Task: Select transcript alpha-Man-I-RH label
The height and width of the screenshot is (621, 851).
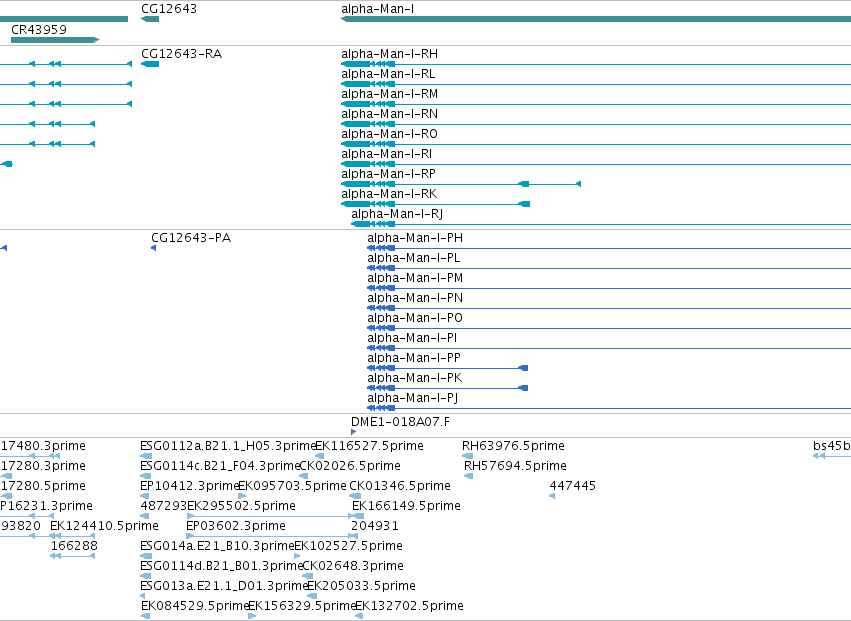Action: pyautogui.click(x=390, y=54)
